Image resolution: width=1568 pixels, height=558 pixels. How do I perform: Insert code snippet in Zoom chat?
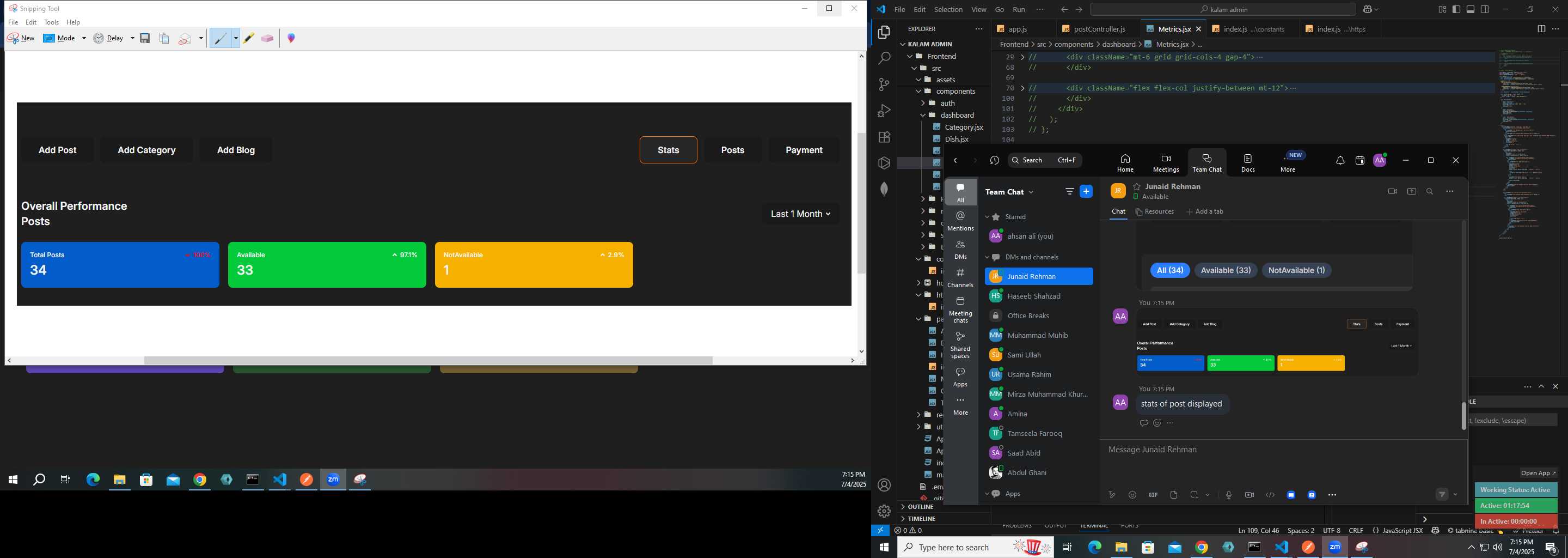[1270, 495]
